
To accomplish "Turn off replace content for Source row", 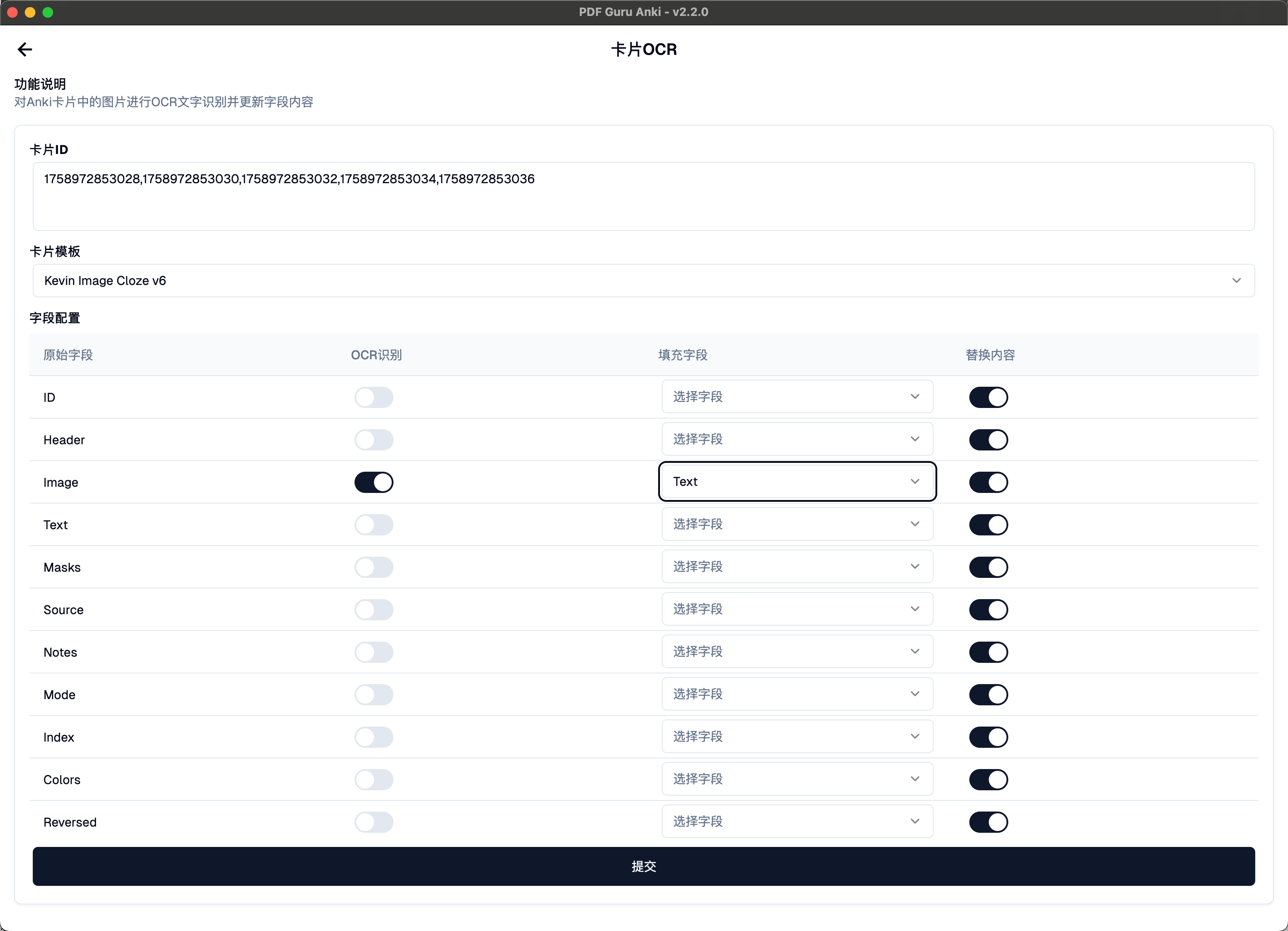I will [x=988, y=610].
